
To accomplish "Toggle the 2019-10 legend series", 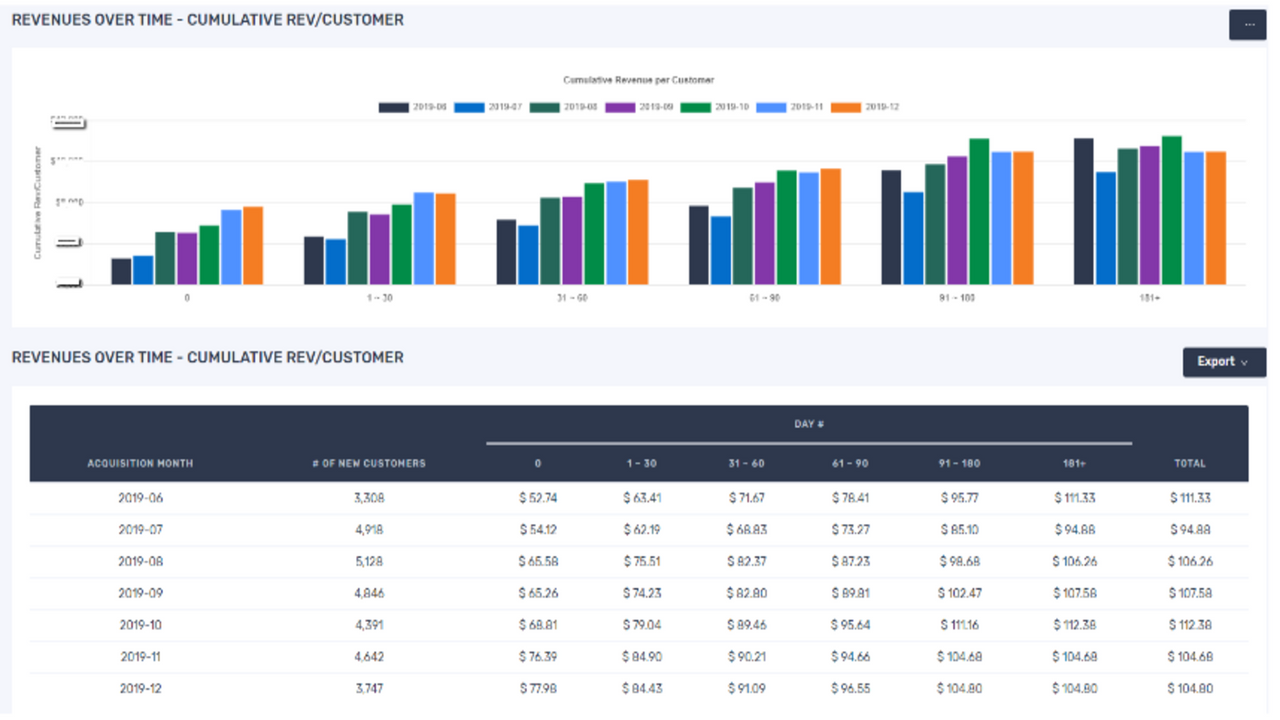I will coord(715,107).
